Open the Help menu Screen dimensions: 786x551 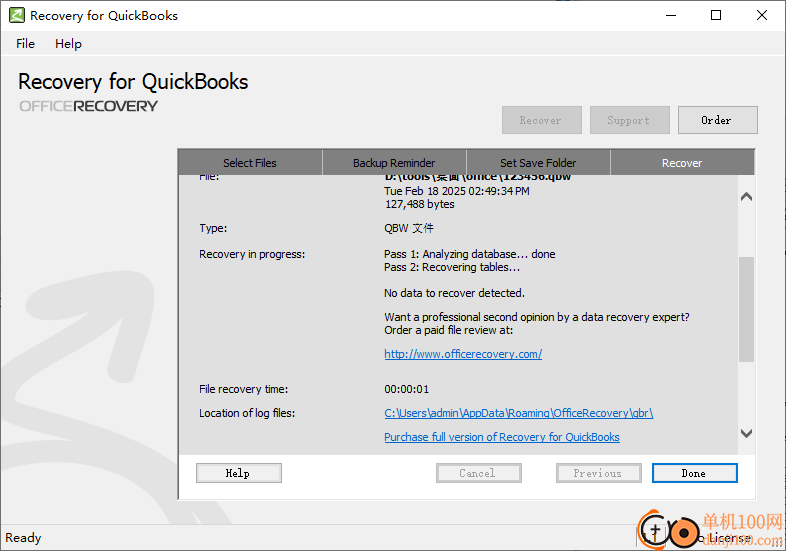[68, 44]
